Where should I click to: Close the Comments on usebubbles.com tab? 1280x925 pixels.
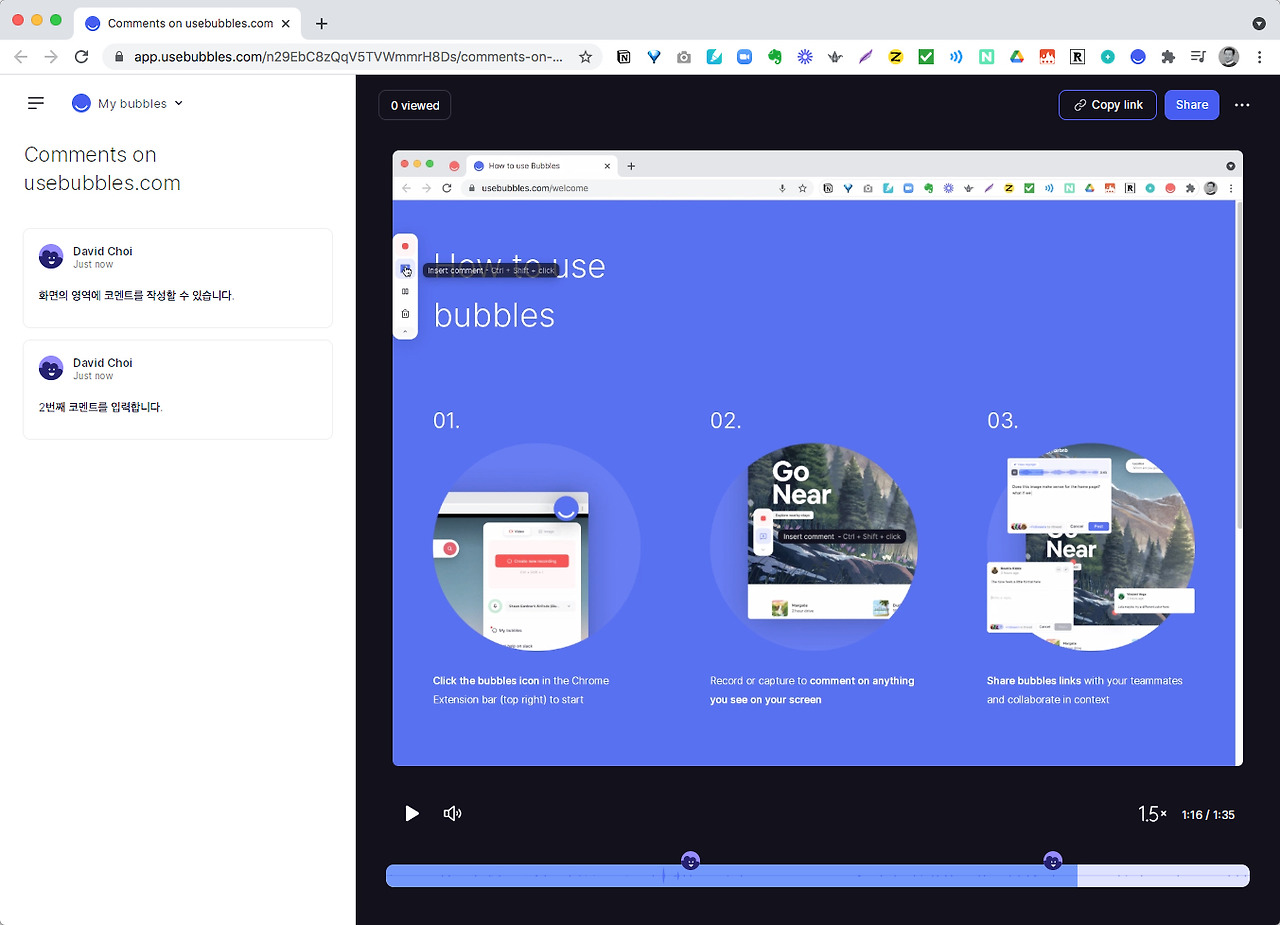(x=286, y=23)
